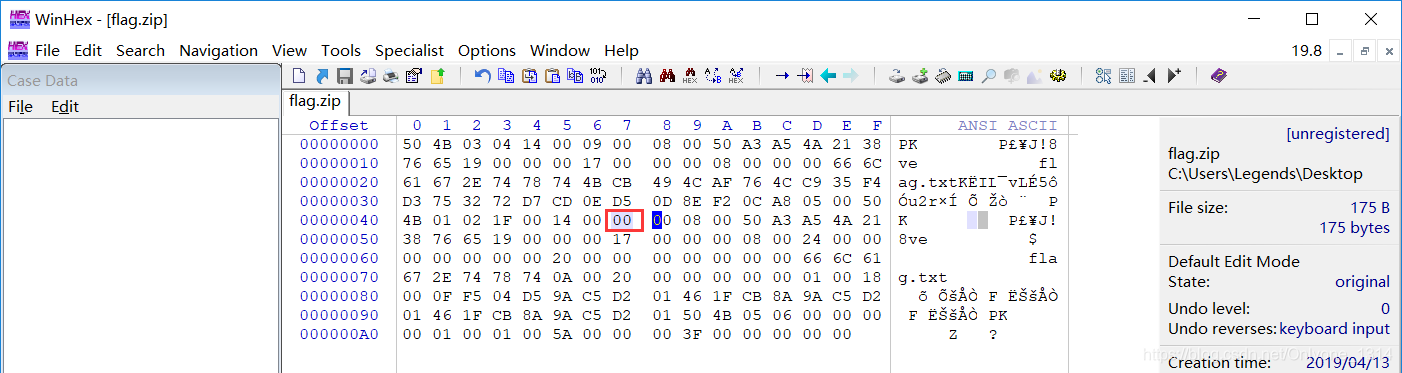Image resolution: width=1402 pixels, height=373 pixels.
Task: Open the File menu in the main menu bar
Action: [47, 50]
